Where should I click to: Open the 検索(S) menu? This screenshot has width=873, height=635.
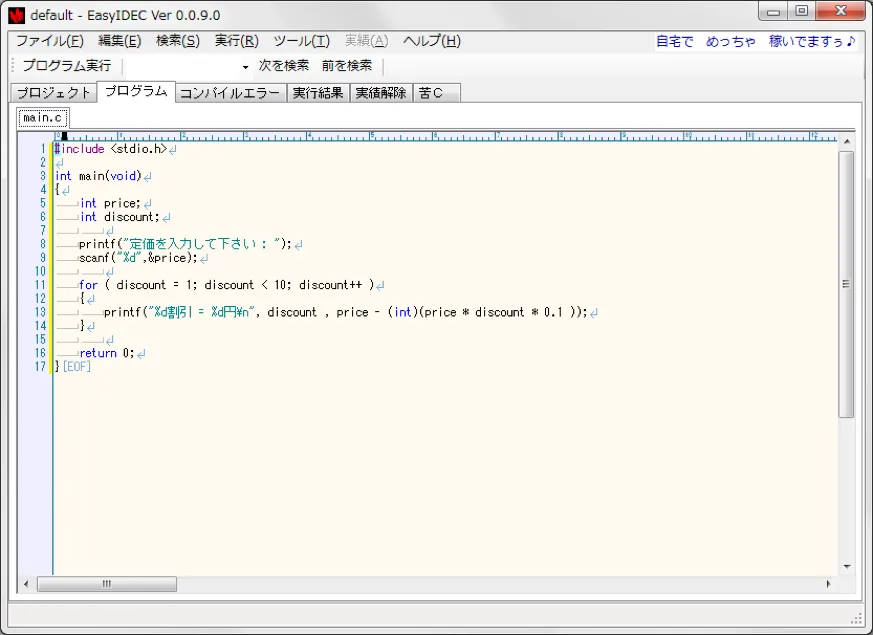pos(176,41)
